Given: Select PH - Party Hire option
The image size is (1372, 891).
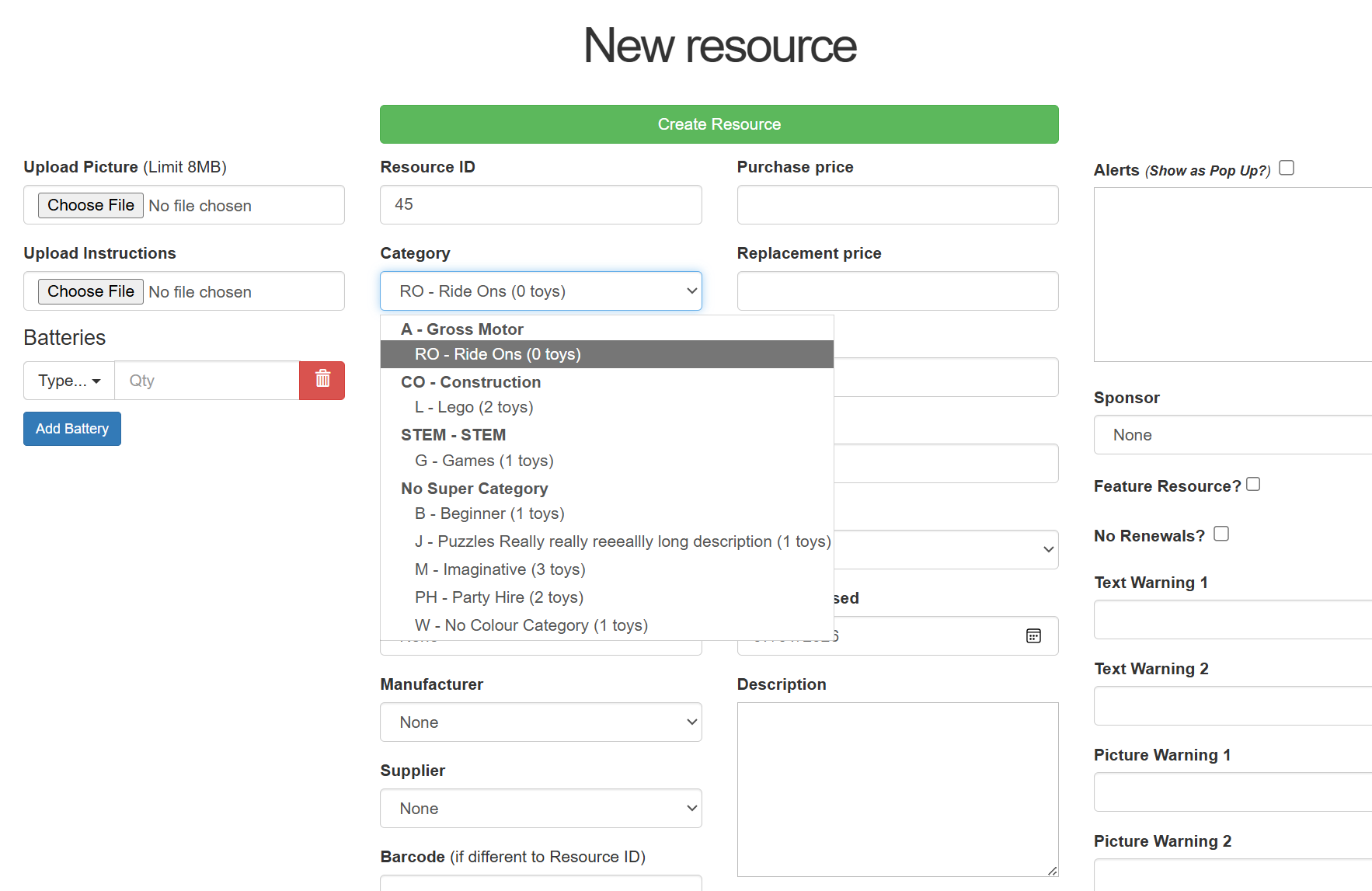Looking at the screenshot, I should [x=499, y=597].
